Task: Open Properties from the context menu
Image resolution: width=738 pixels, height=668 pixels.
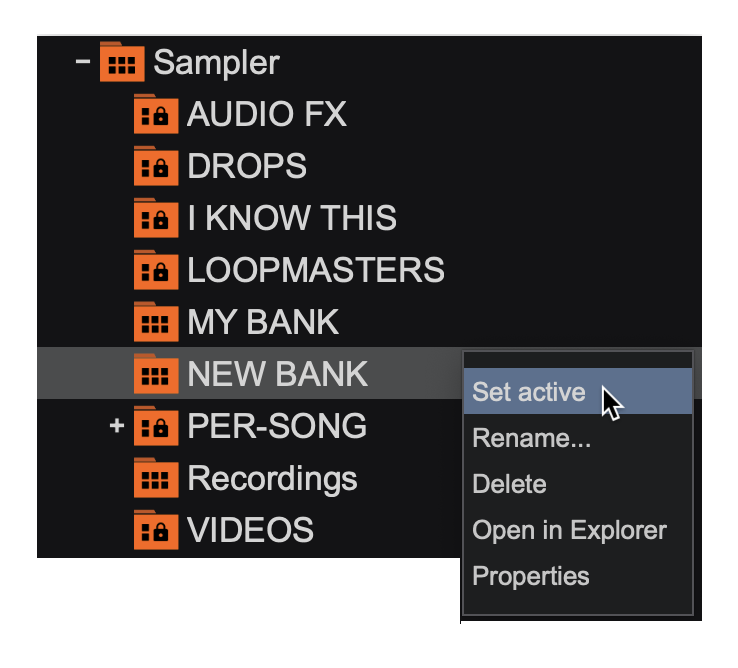Action: [531, 576]
